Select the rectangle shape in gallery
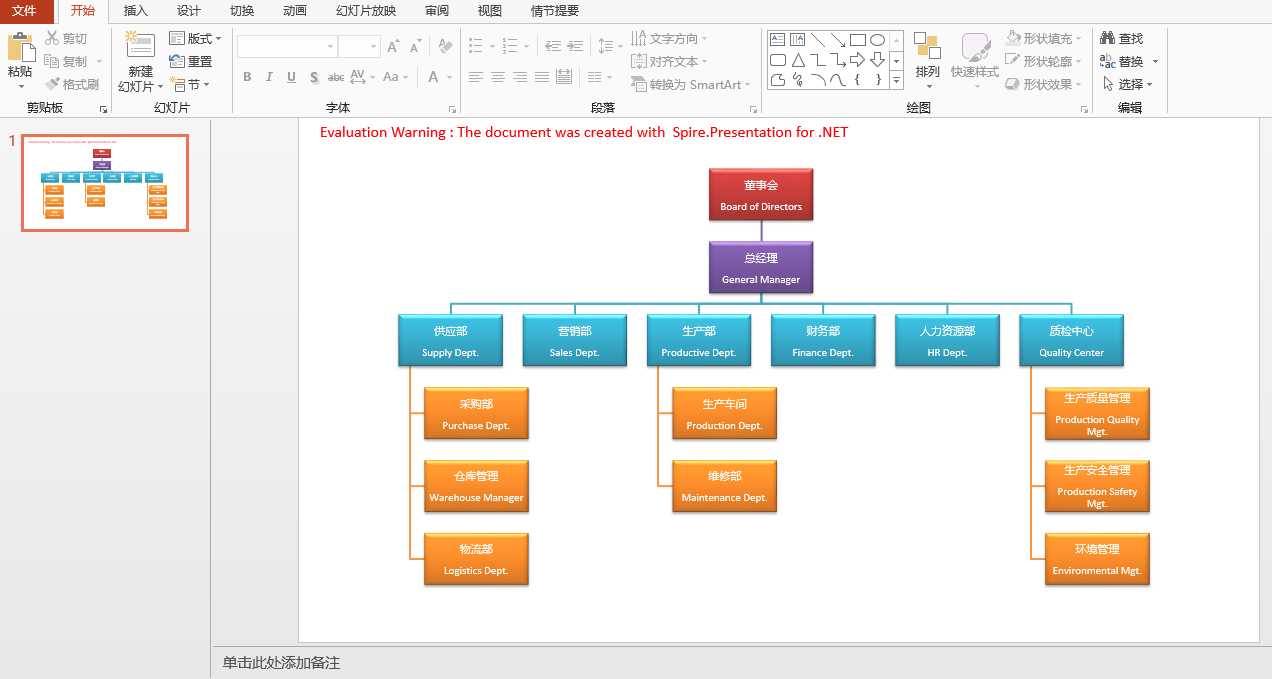The width and height of the screenshot is (1272, 679). [x=857, y=40]
